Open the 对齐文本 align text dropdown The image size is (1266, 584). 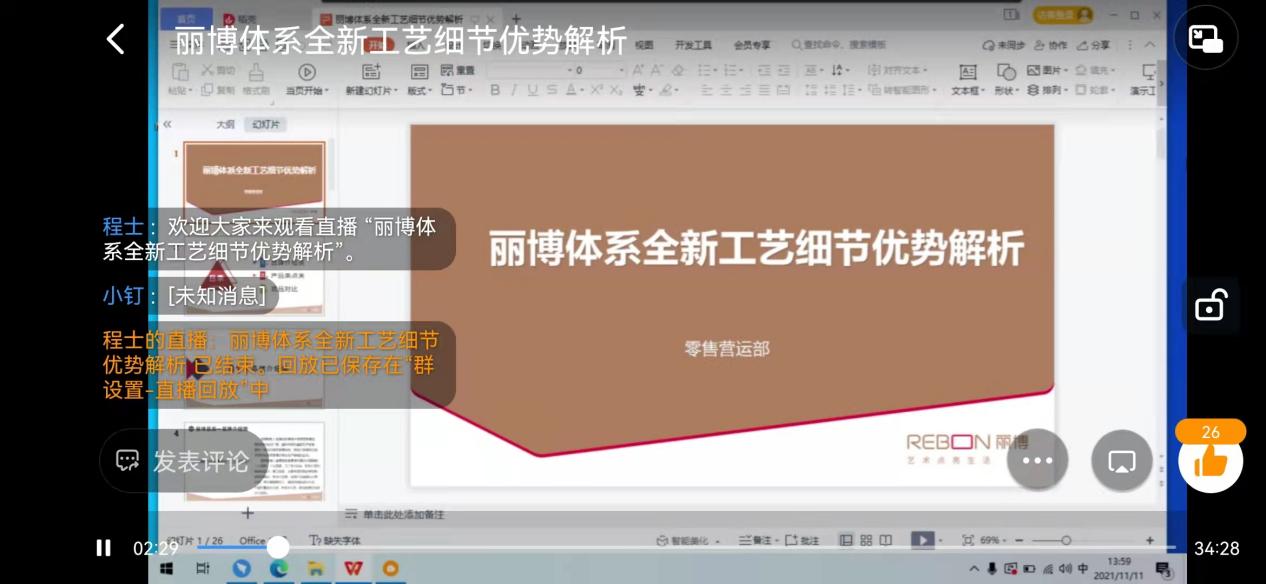click(x=898, y=70)
